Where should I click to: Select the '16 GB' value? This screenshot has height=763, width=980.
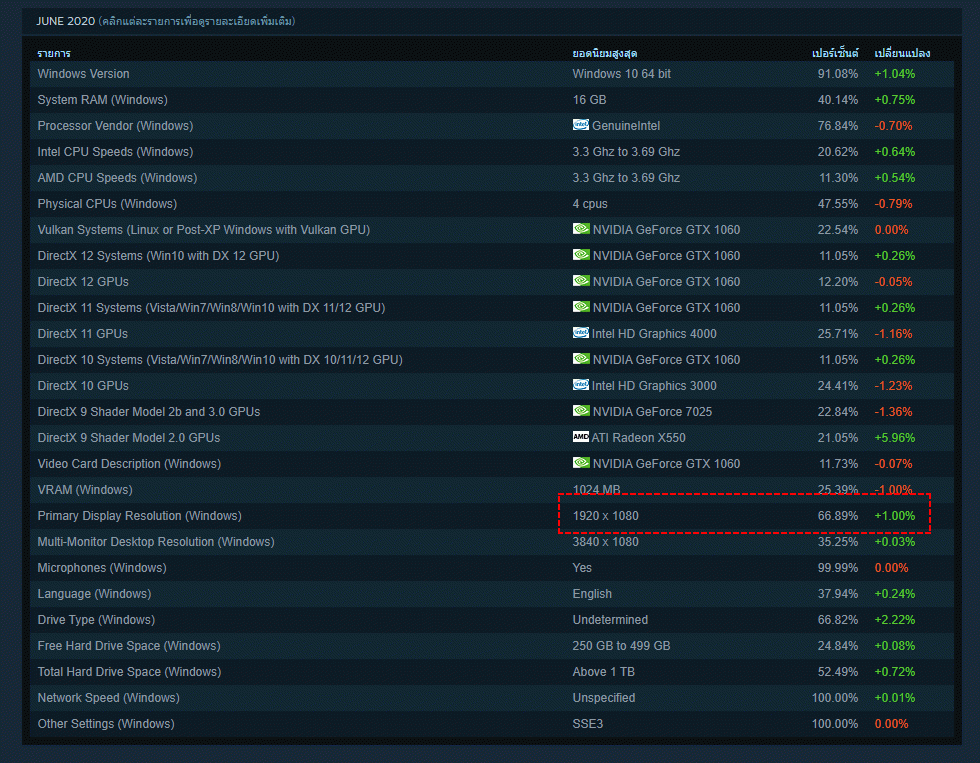[589, 100]
